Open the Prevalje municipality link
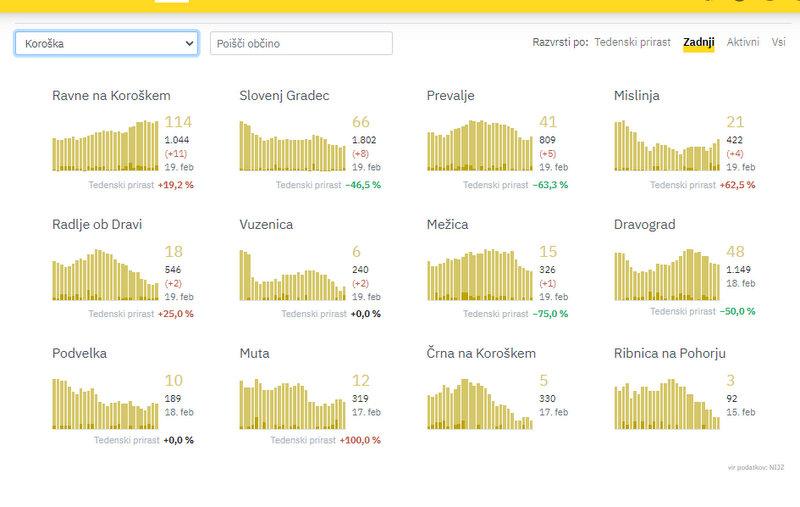 (x=450, y=96)
